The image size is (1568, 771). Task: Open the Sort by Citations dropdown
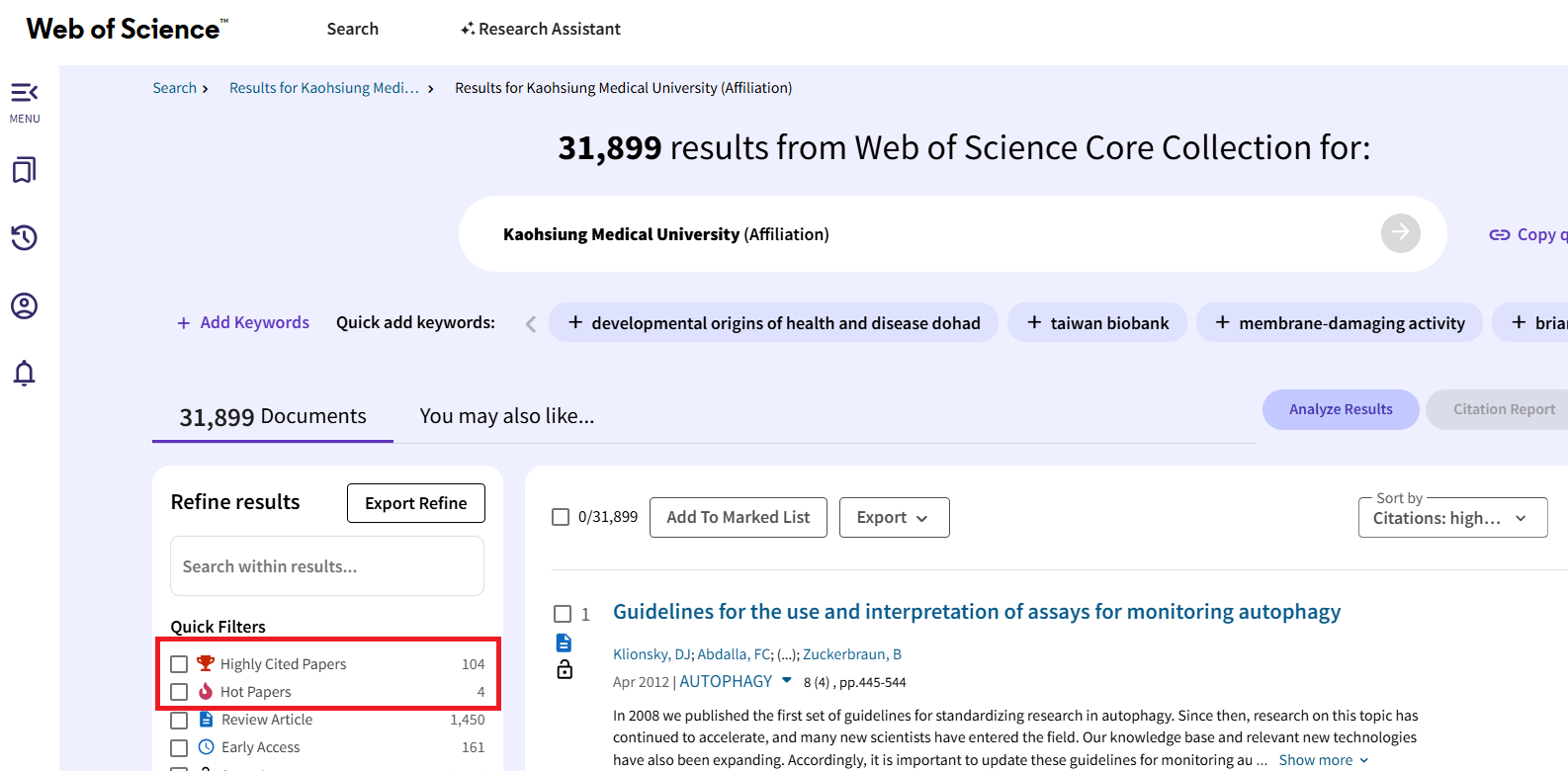coord(1452,518)
